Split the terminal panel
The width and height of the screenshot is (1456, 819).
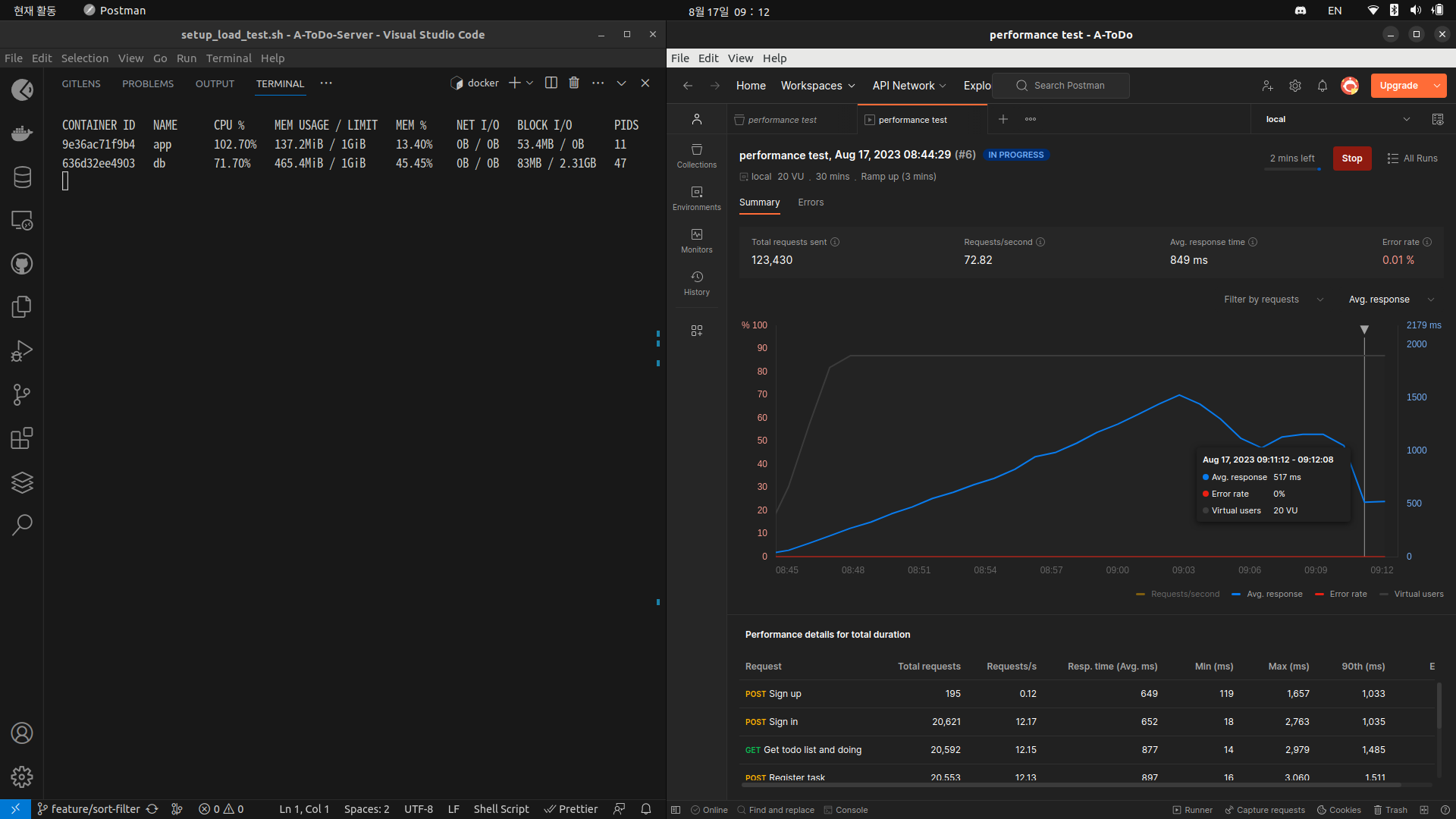551,83
